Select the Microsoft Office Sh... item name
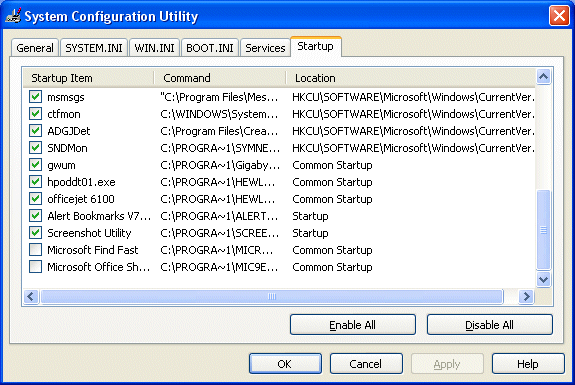The width and height of the screenshot is (575, 385). 99,267
